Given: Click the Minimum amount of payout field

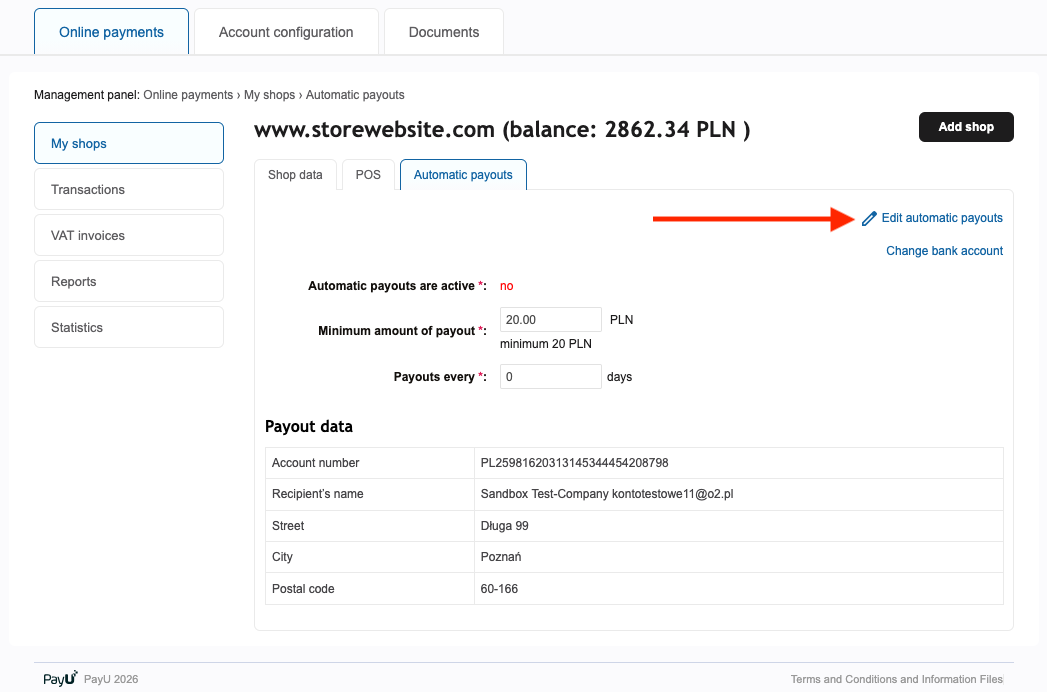Looking at the screenshot, I should point(550,318).
